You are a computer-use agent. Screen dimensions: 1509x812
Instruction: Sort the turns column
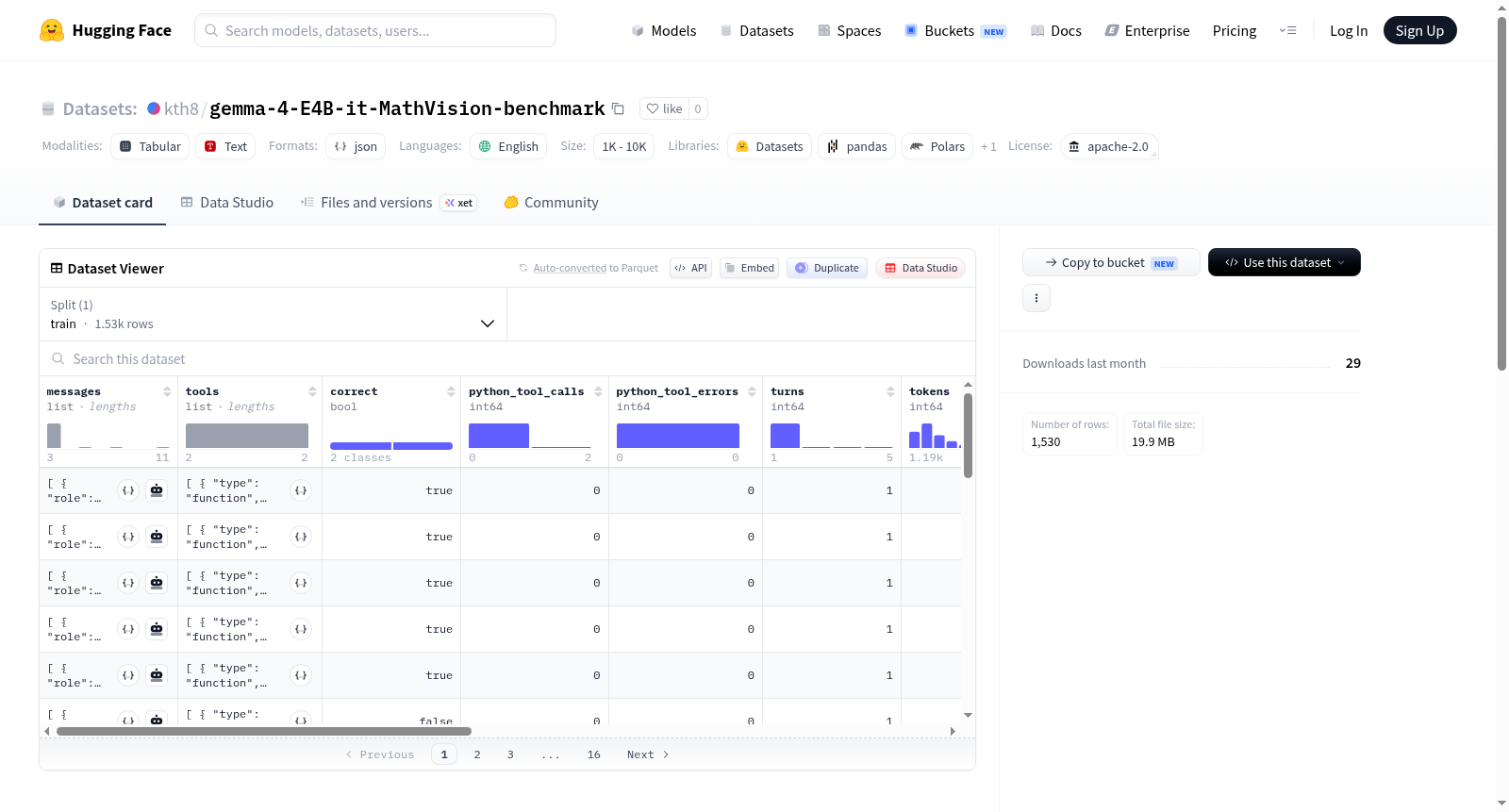point(890,391)
